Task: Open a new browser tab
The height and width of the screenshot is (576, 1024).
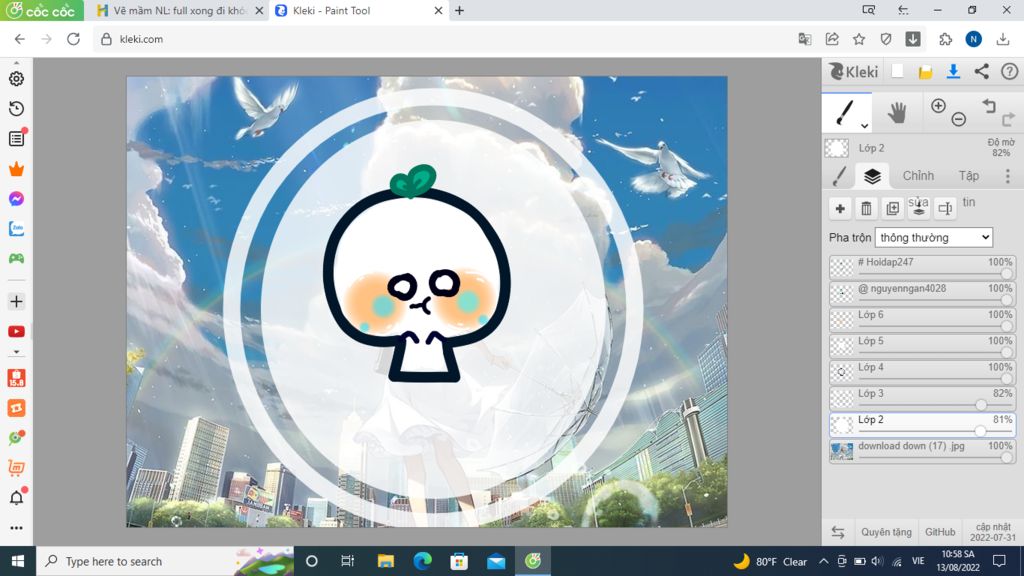Action: click(460, 10)
